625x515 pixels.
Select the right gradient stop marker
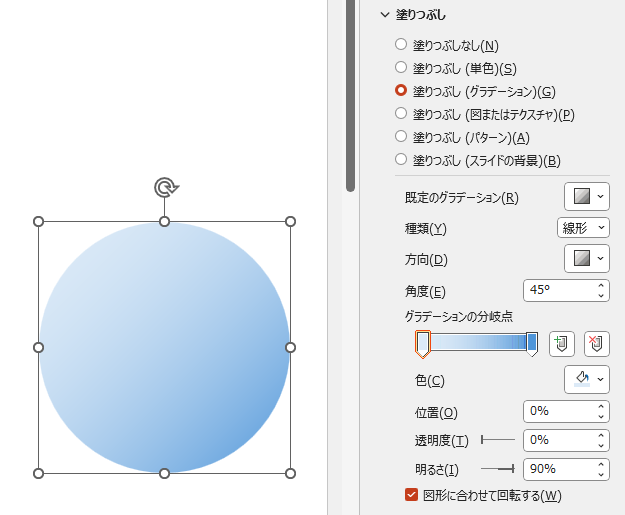point(532,344)
